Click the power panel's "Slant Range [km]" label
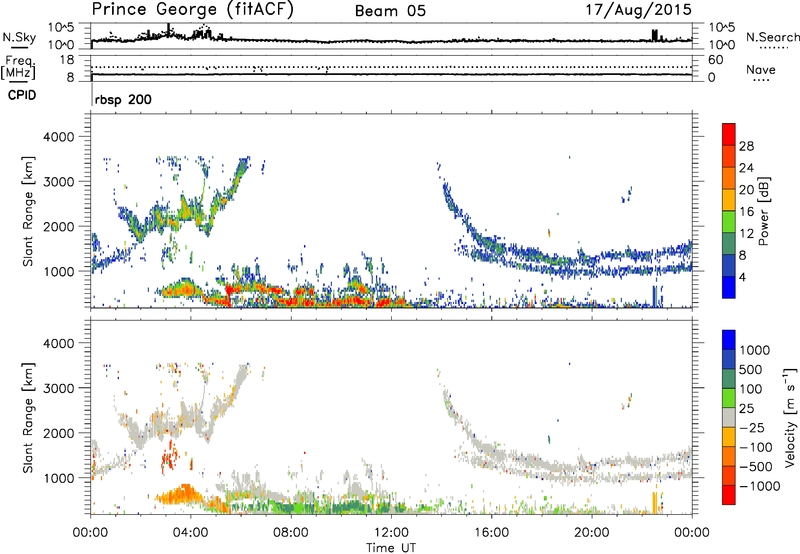Image resolution: width=800 pixels, height=554 pixels. click(28, 211)
